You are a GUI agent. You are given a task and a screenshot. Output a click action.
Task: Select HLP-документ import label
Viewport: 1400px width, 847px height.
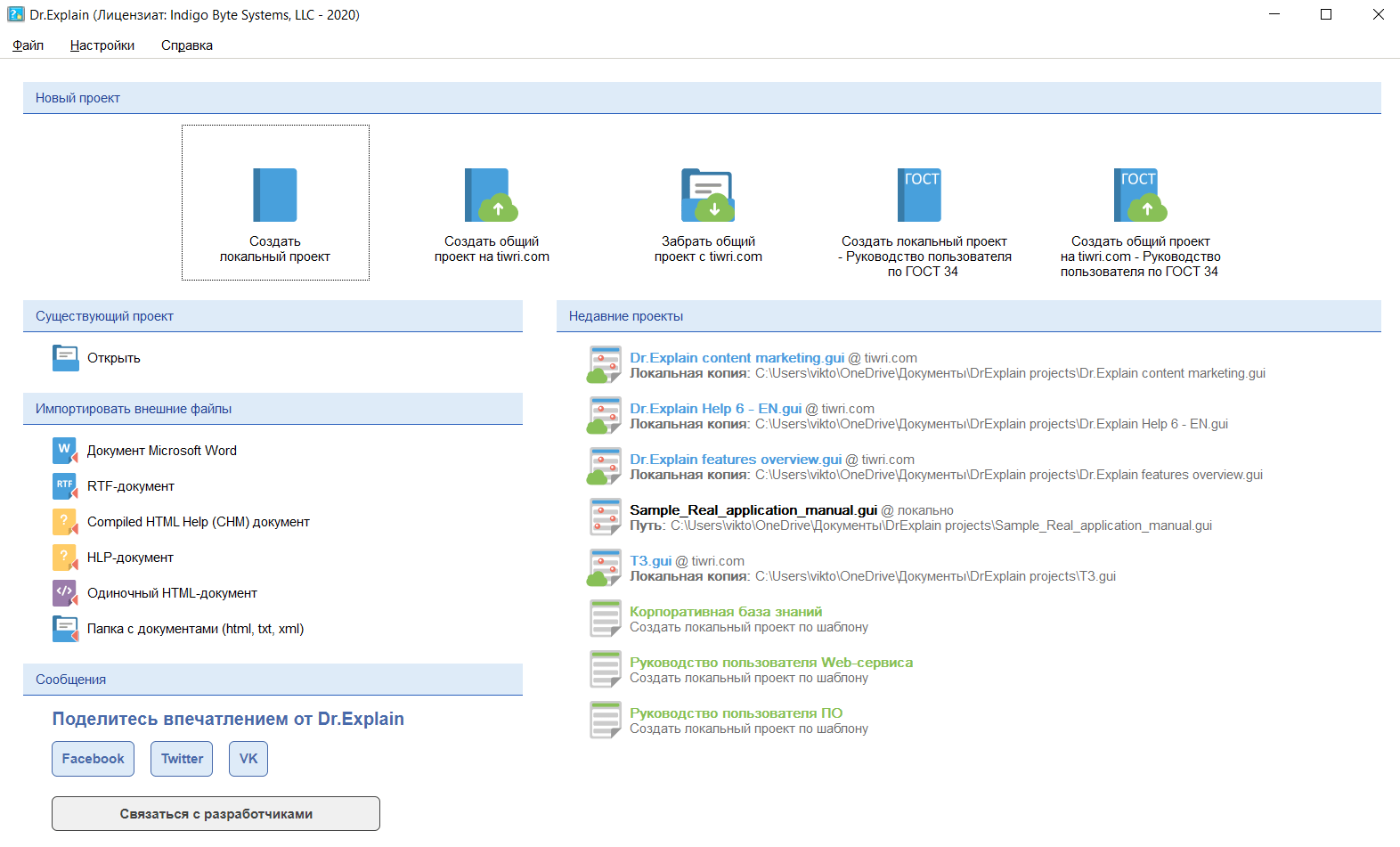pyautogui.click(x=130, y=558)
